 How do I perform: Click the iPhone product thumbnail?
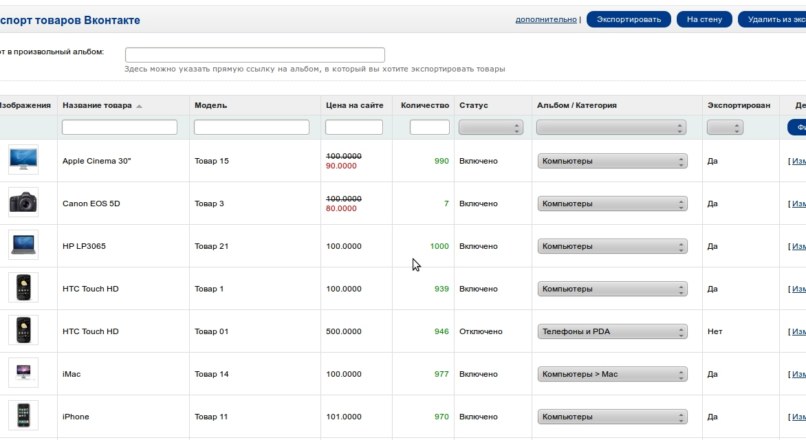[23, 415]
